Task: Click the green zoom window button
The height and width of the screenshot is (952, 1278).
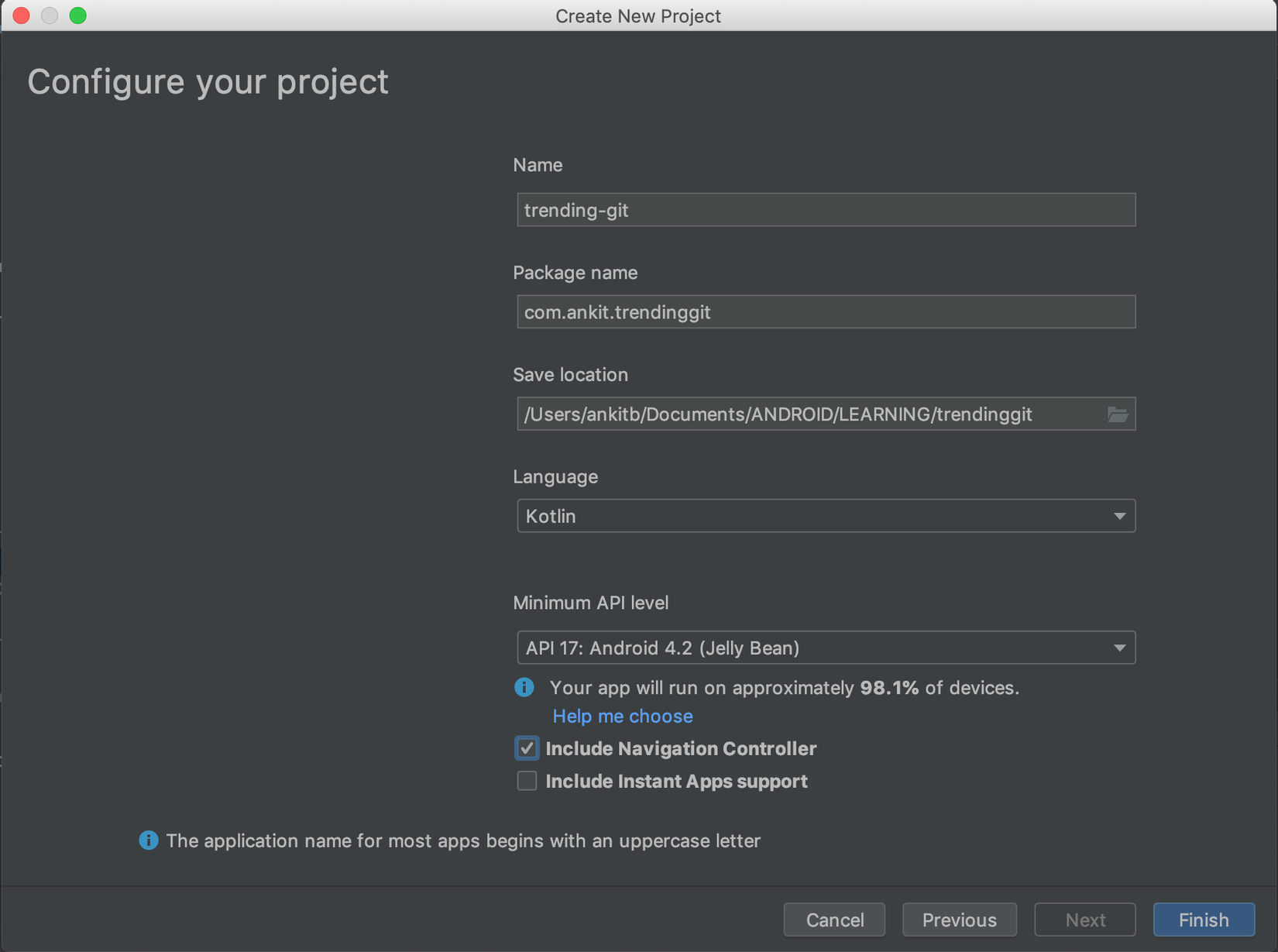Action: point(78,15)
